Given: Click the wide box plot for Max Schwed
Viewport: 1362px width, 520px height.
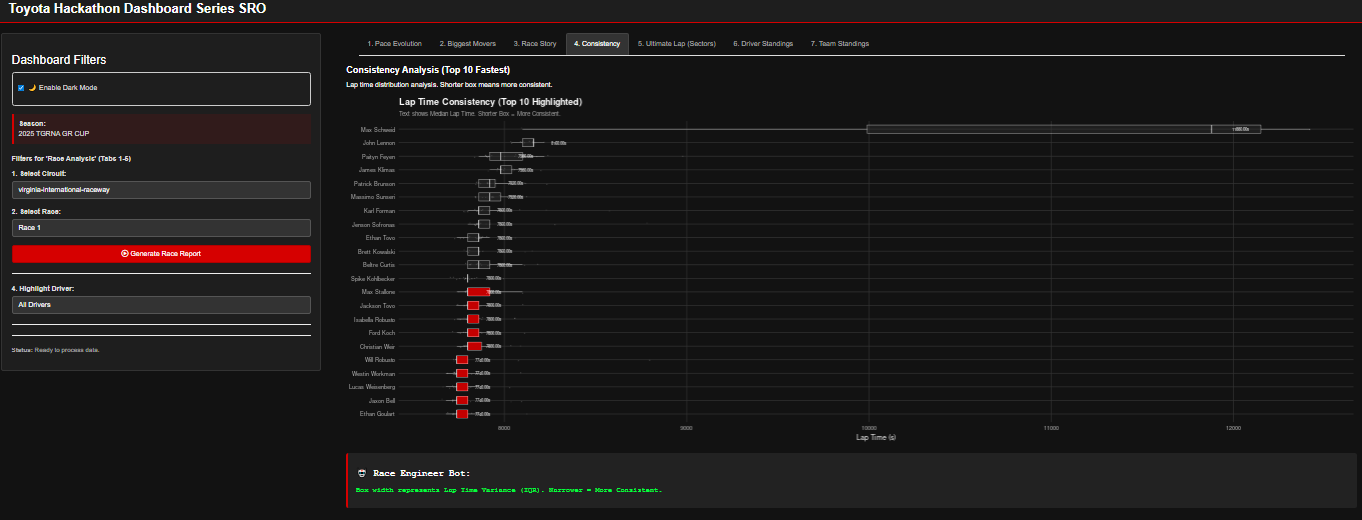Looking at the screenshot, I should (x=1064, y=129).
